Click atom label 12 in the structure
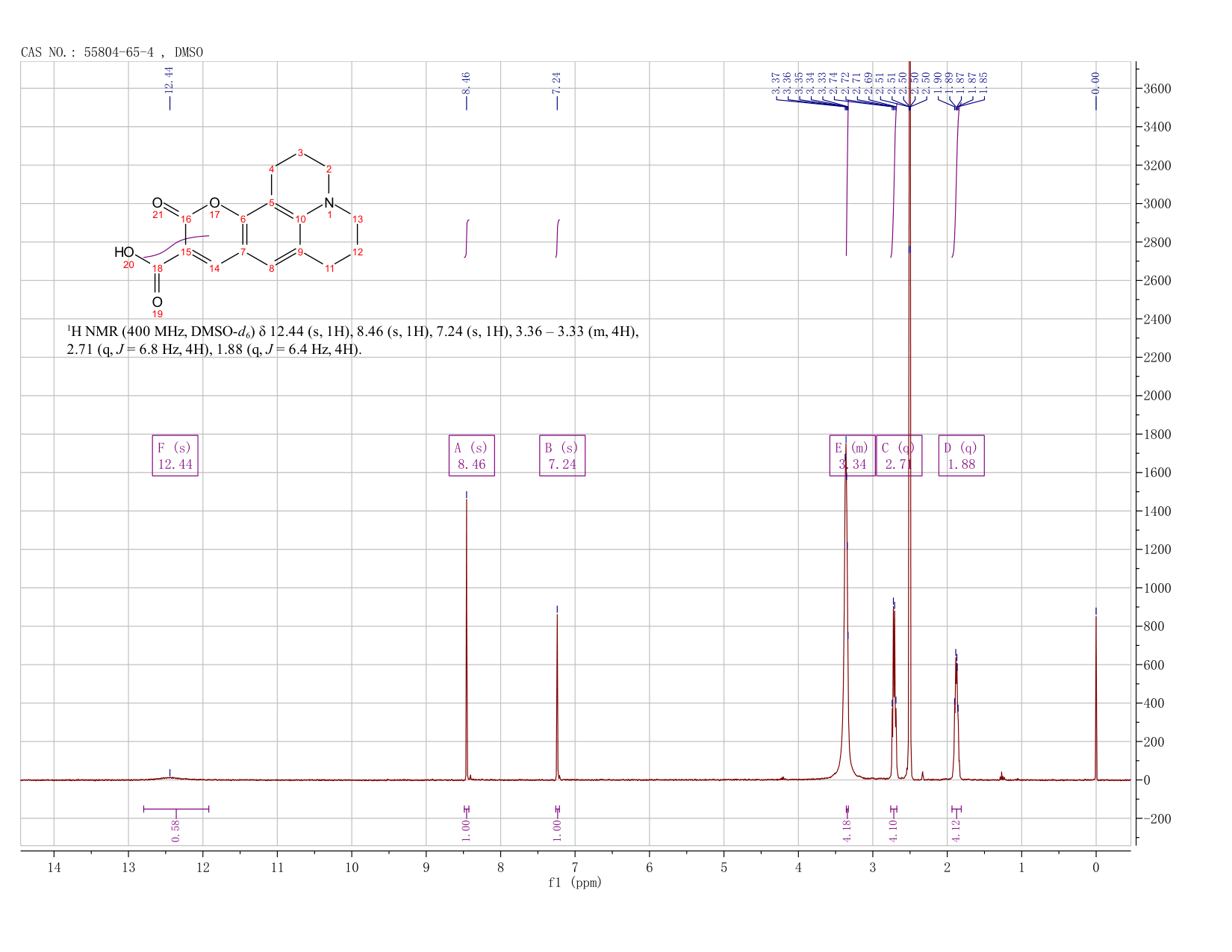Viewport: 1232px width, 952px height. 358,252
